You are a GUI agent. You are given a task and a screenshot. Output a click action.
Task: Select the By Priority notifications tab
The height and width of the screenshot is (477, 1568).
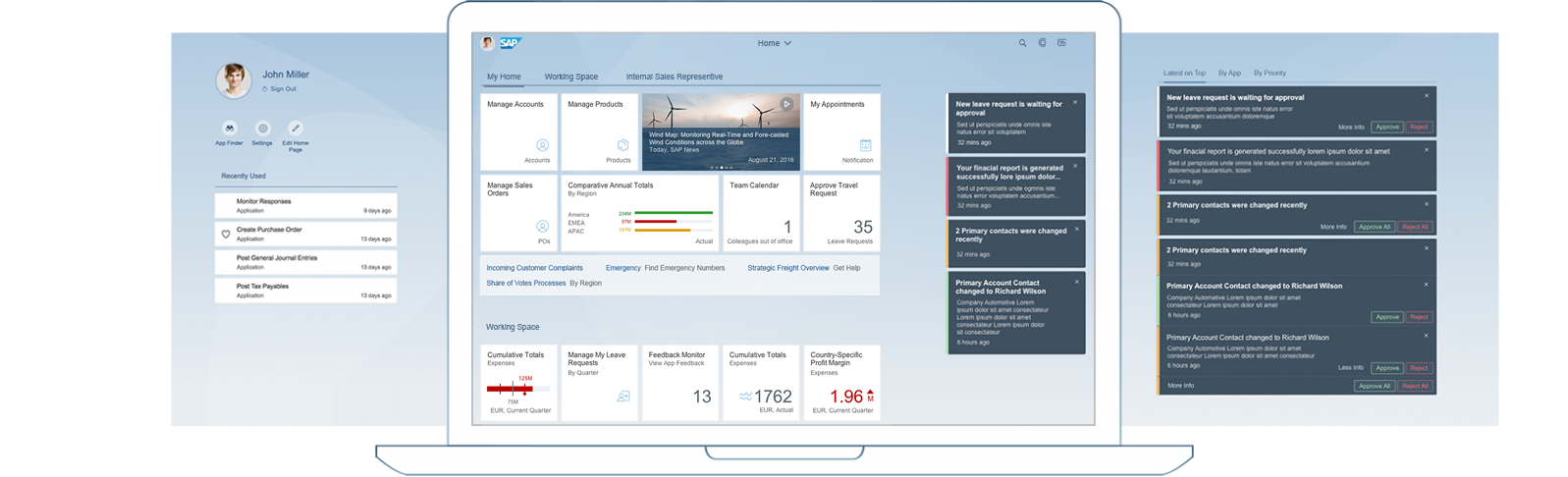1269,73
